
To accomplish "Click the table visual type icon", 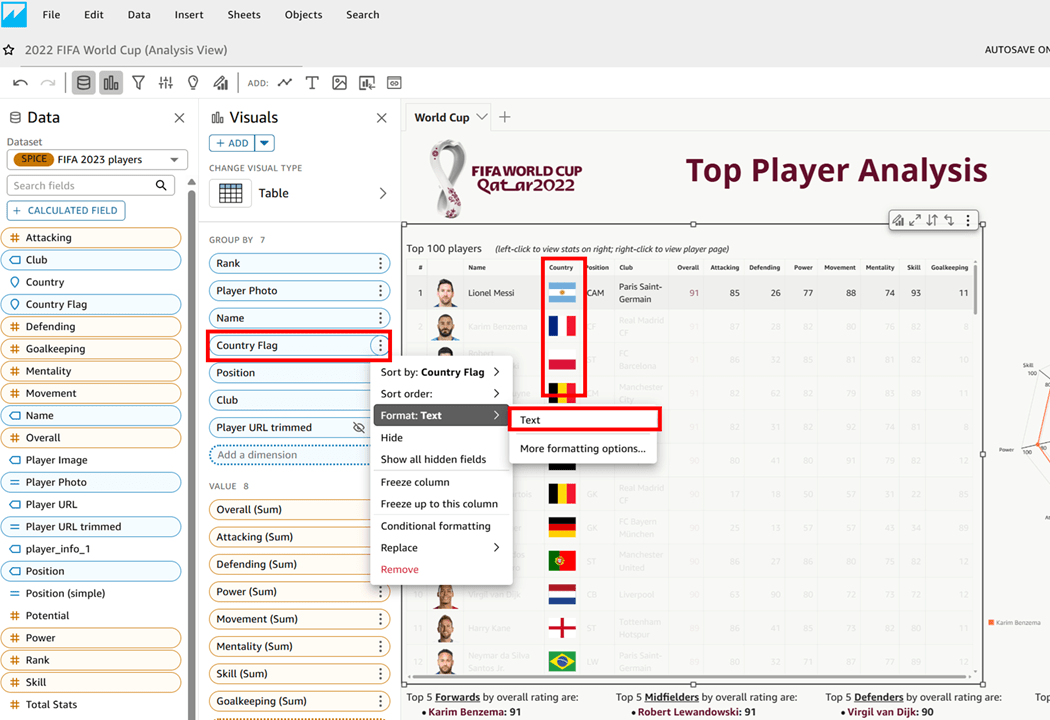I will pyautogui.click(x=230, y=193).
